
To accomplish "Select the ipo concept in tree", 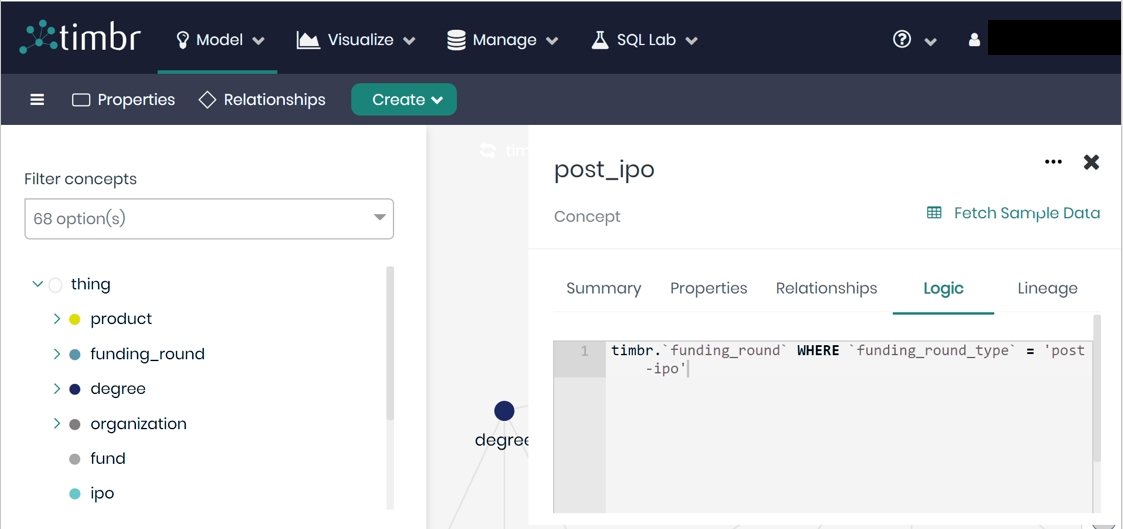I will click(102, 493).
